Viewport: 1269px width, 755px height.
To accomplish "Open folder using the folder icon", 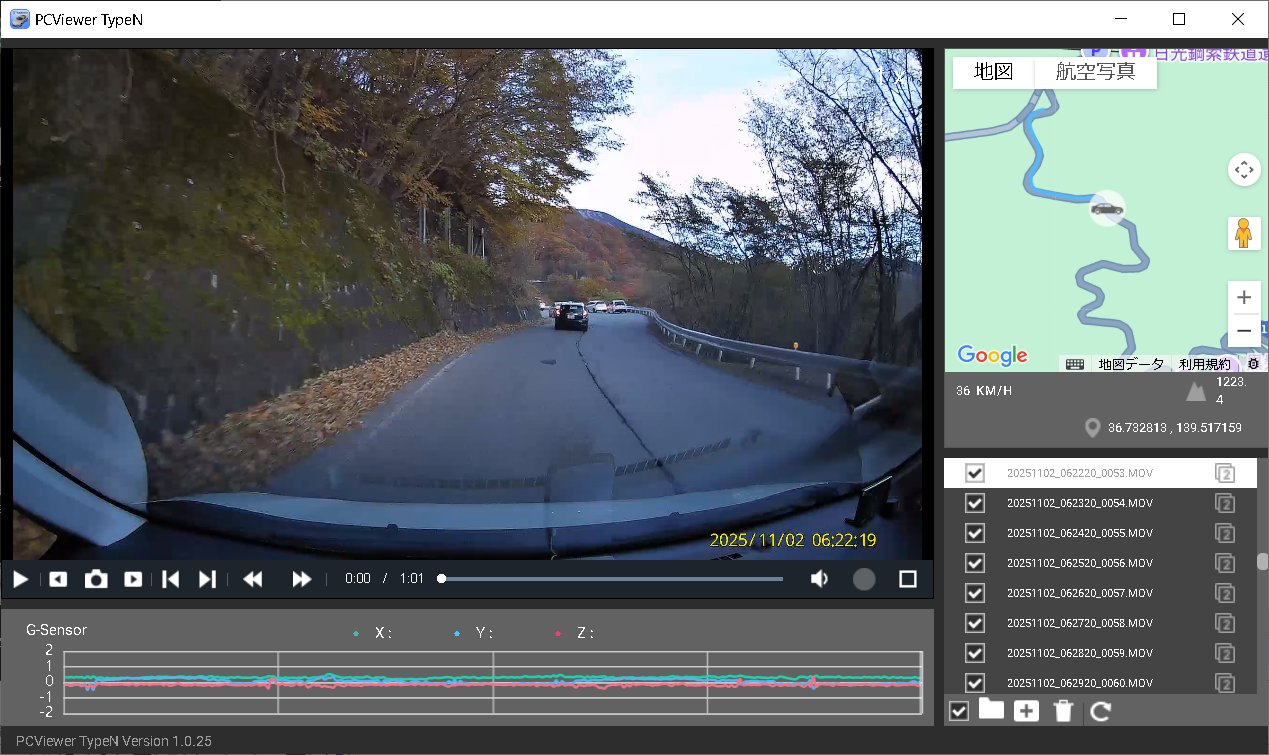I will [991, 710].
